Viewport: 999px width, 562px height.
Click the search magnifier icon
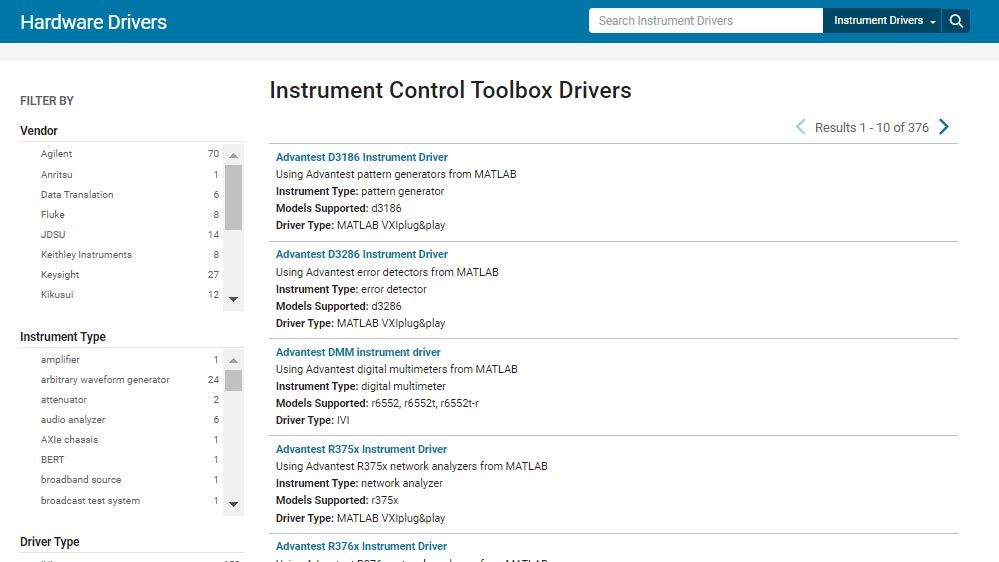coord(956,21)
